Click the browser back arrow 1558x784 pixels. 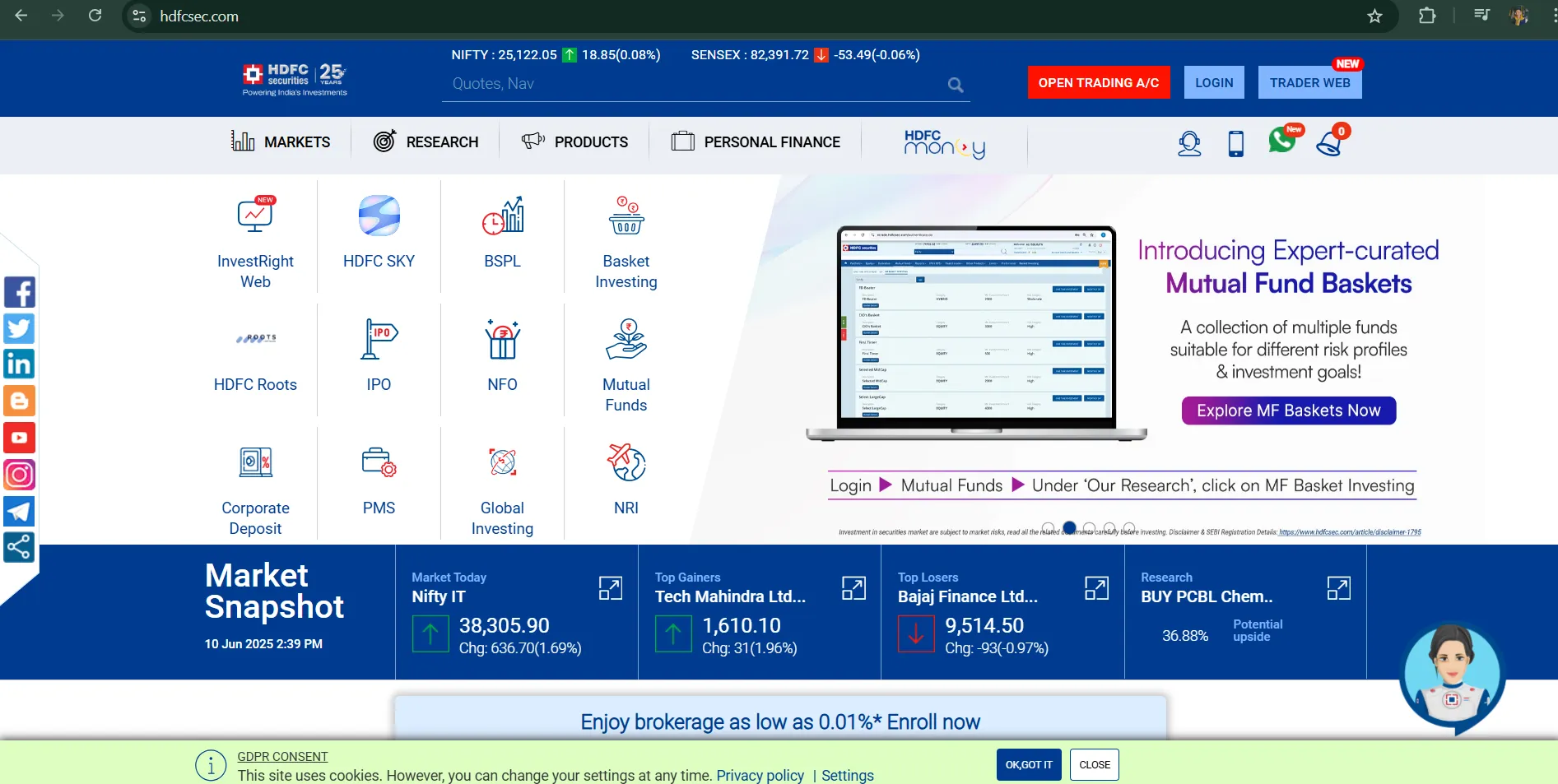point(21,16)
